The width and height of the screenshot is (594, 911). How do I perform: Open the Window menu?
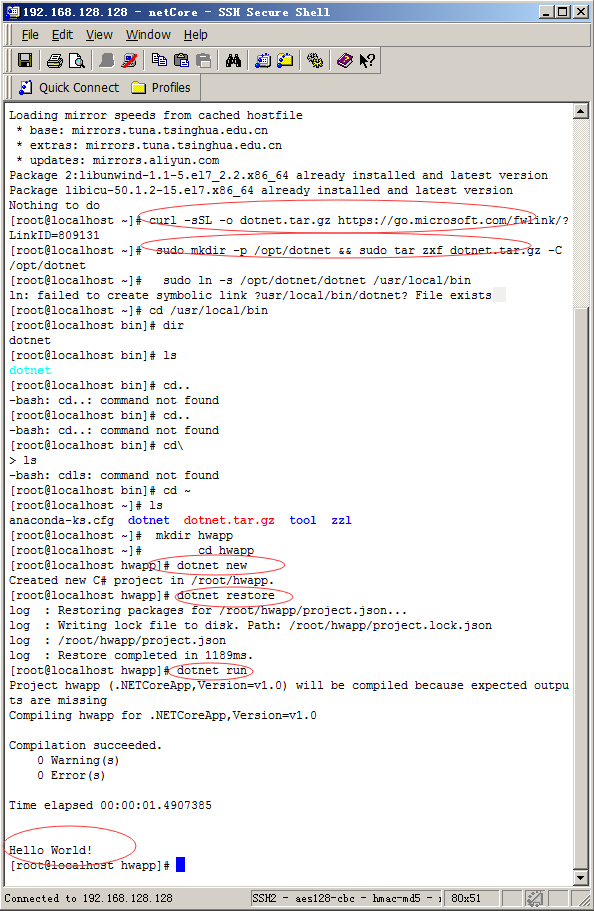point(148,35)
